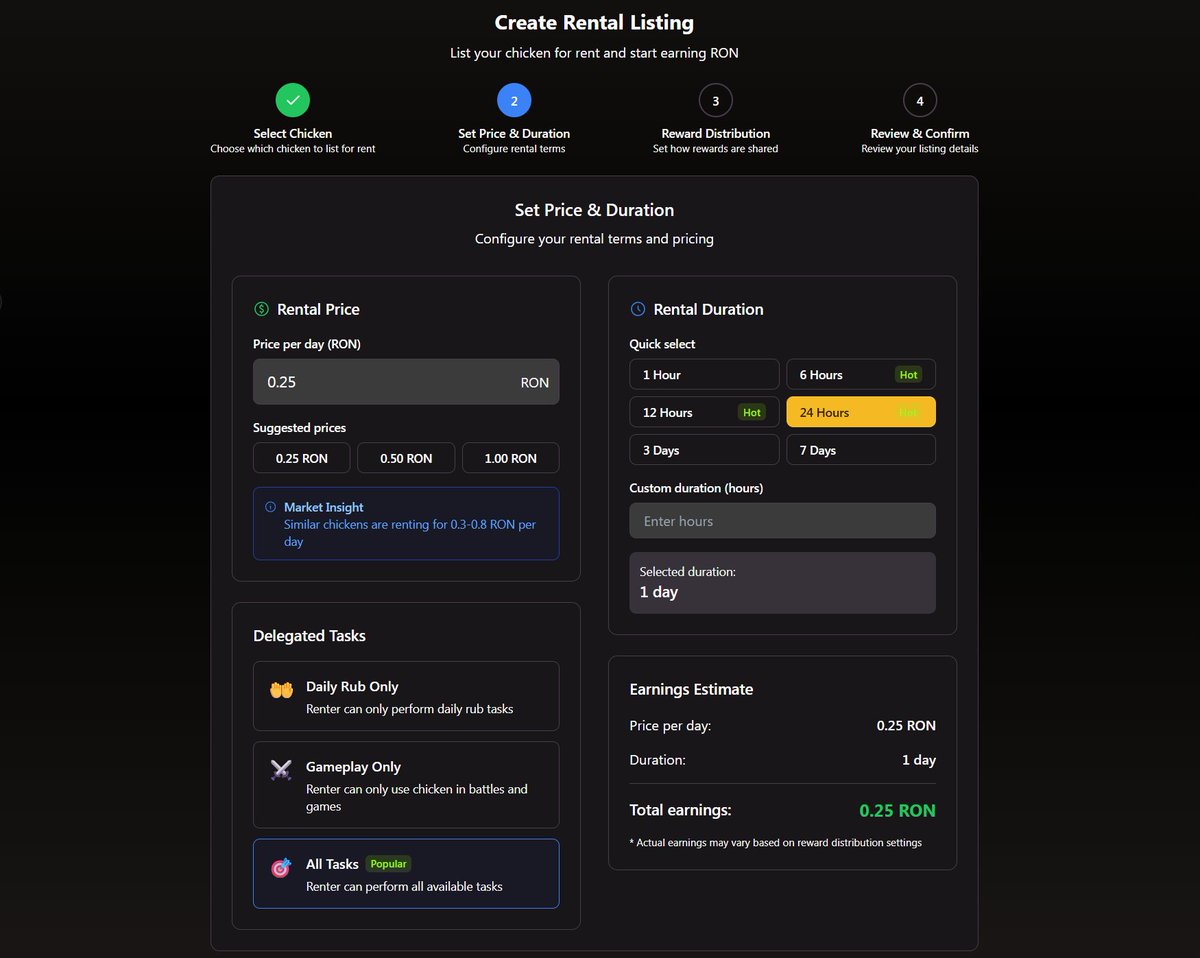1200x958 pixels.
Task: Choose the 7 Days duration
Action: point(861,450)
